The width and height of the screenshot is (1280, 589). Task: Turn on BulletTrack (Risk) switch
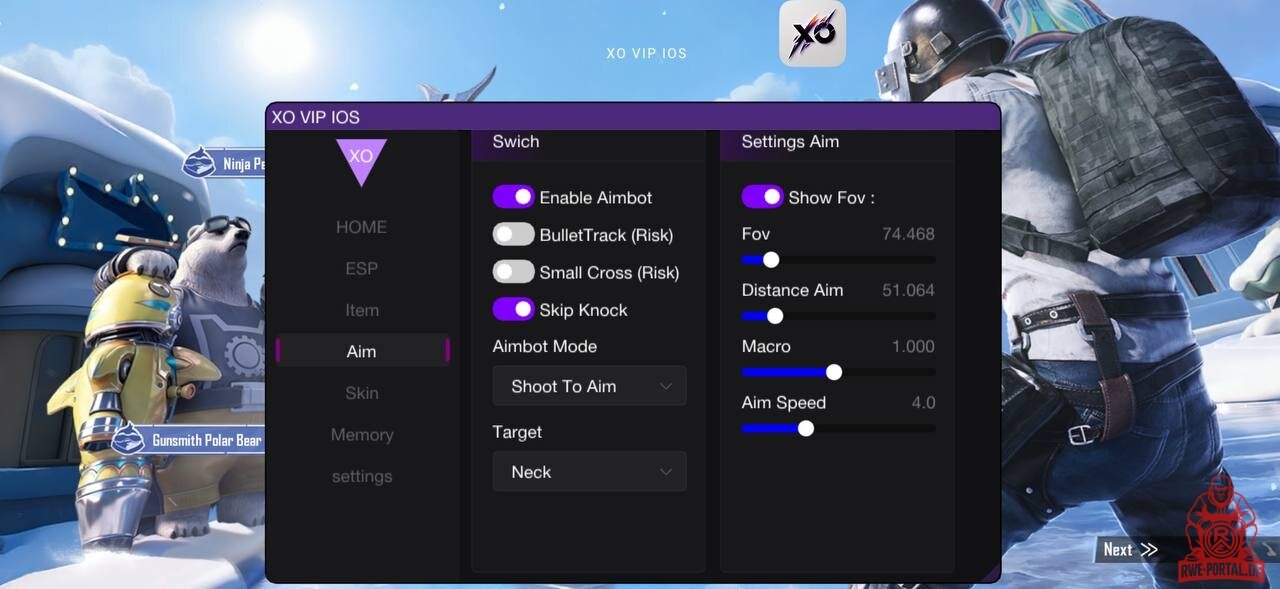[513, 235]
